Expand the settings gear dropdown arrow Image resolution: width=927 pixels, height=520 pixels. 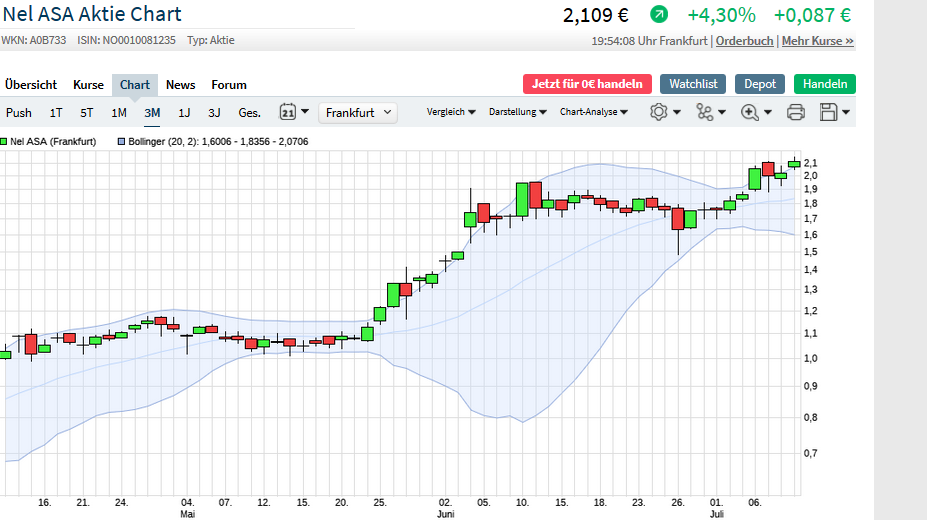point(677,112)
